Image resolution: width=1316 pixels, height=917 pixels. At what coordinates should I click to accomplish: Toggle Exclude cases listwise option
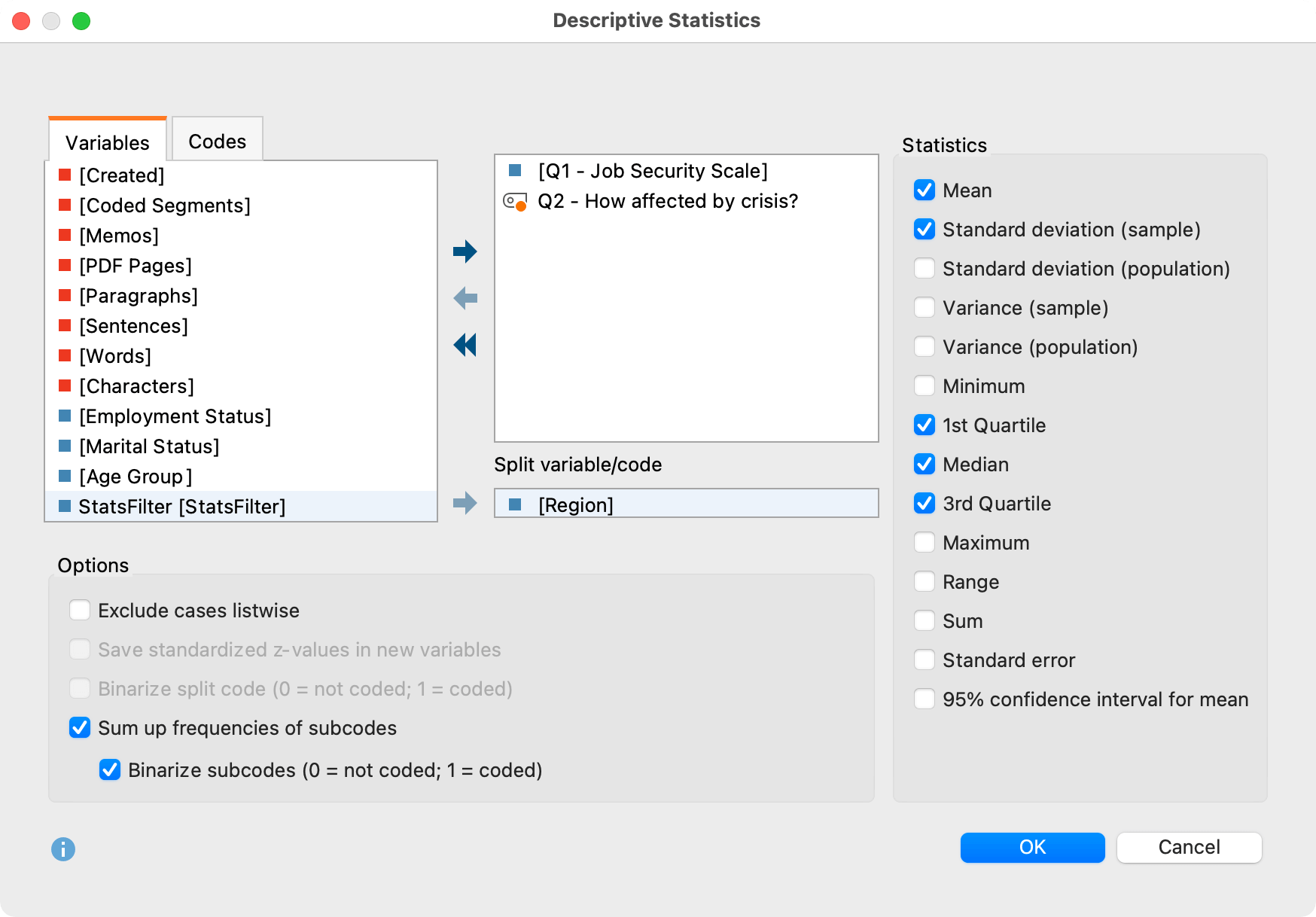(x=80, y=610)
